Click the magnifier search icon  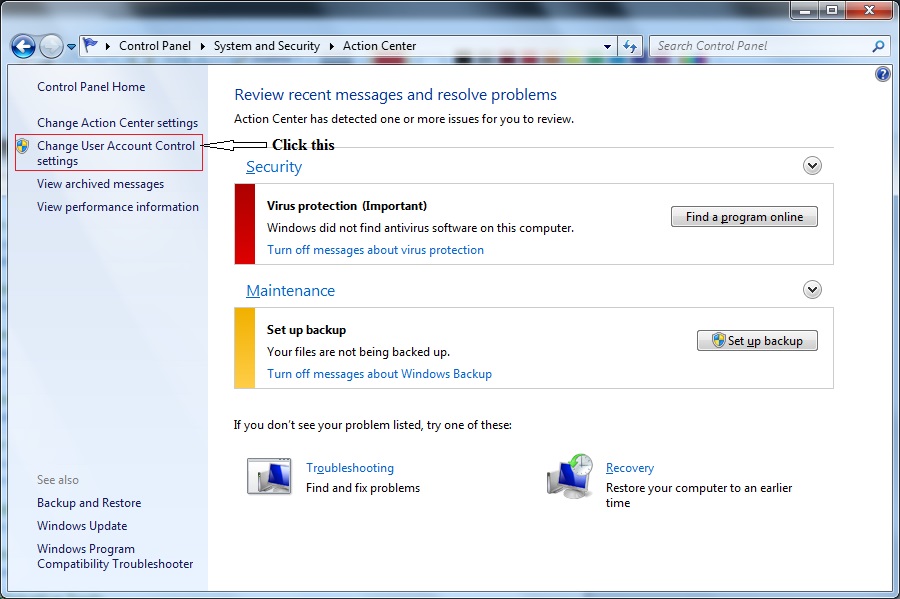(878, 46)
